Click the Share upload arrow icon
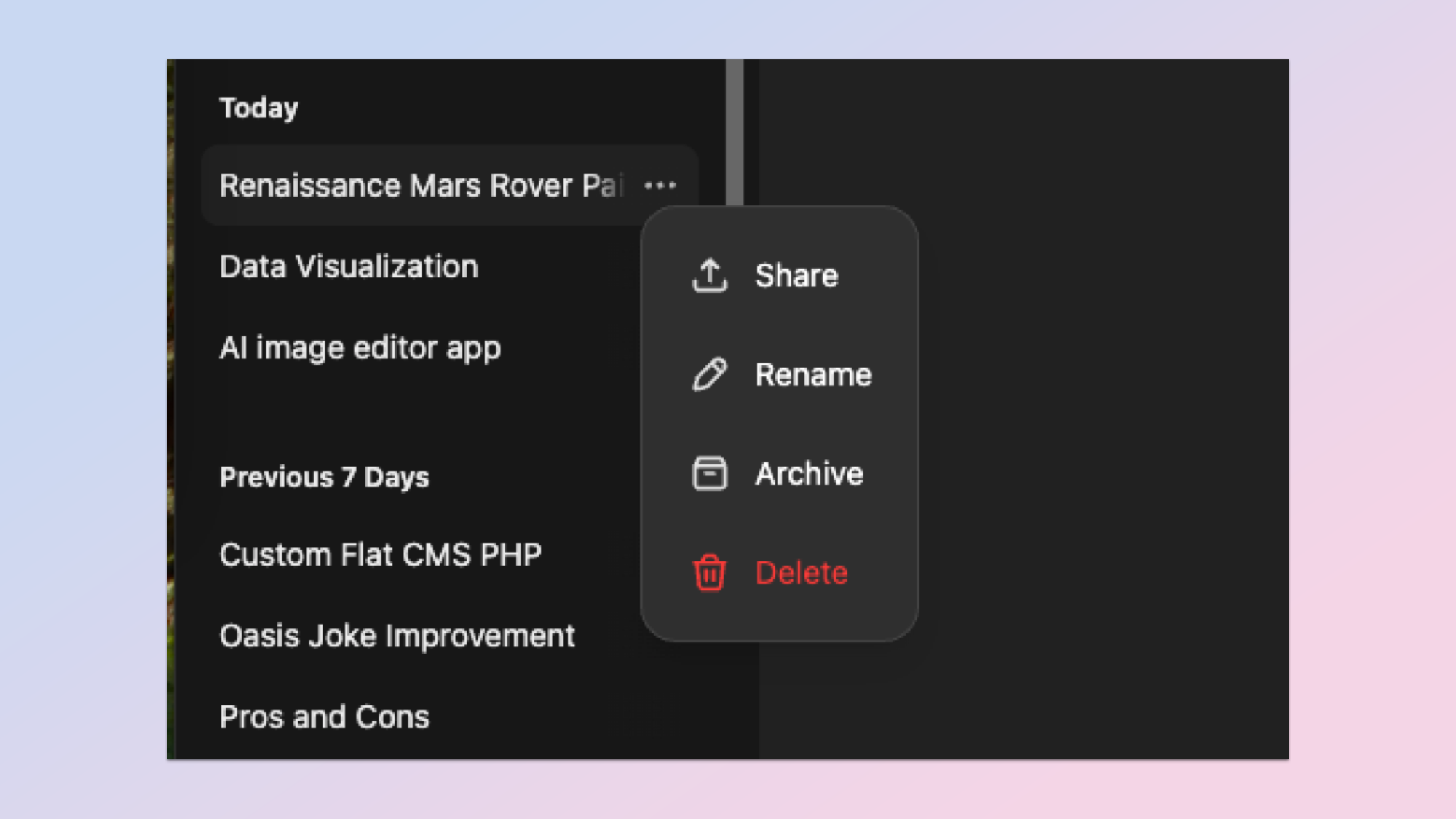This screenshot has width=1456, height=819. pyautogui.click(x=709, y=276)
